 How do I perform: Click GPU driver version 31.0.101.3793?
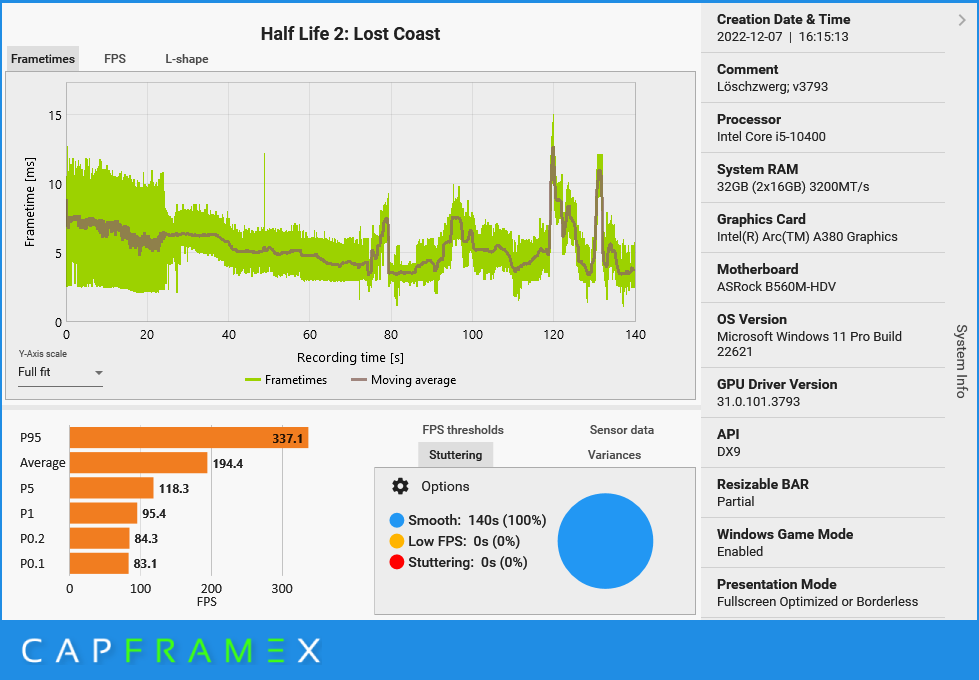(x=758, y=402)
